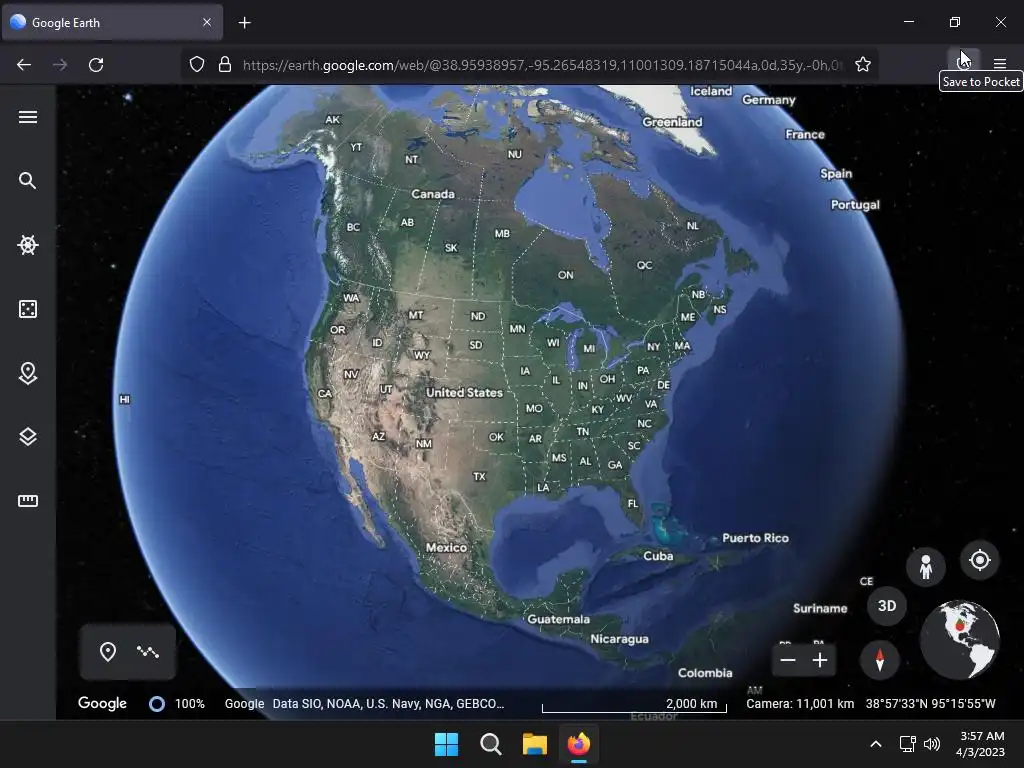Click the TX state label
Screen dimensions: 1024x768
point(479,477)
